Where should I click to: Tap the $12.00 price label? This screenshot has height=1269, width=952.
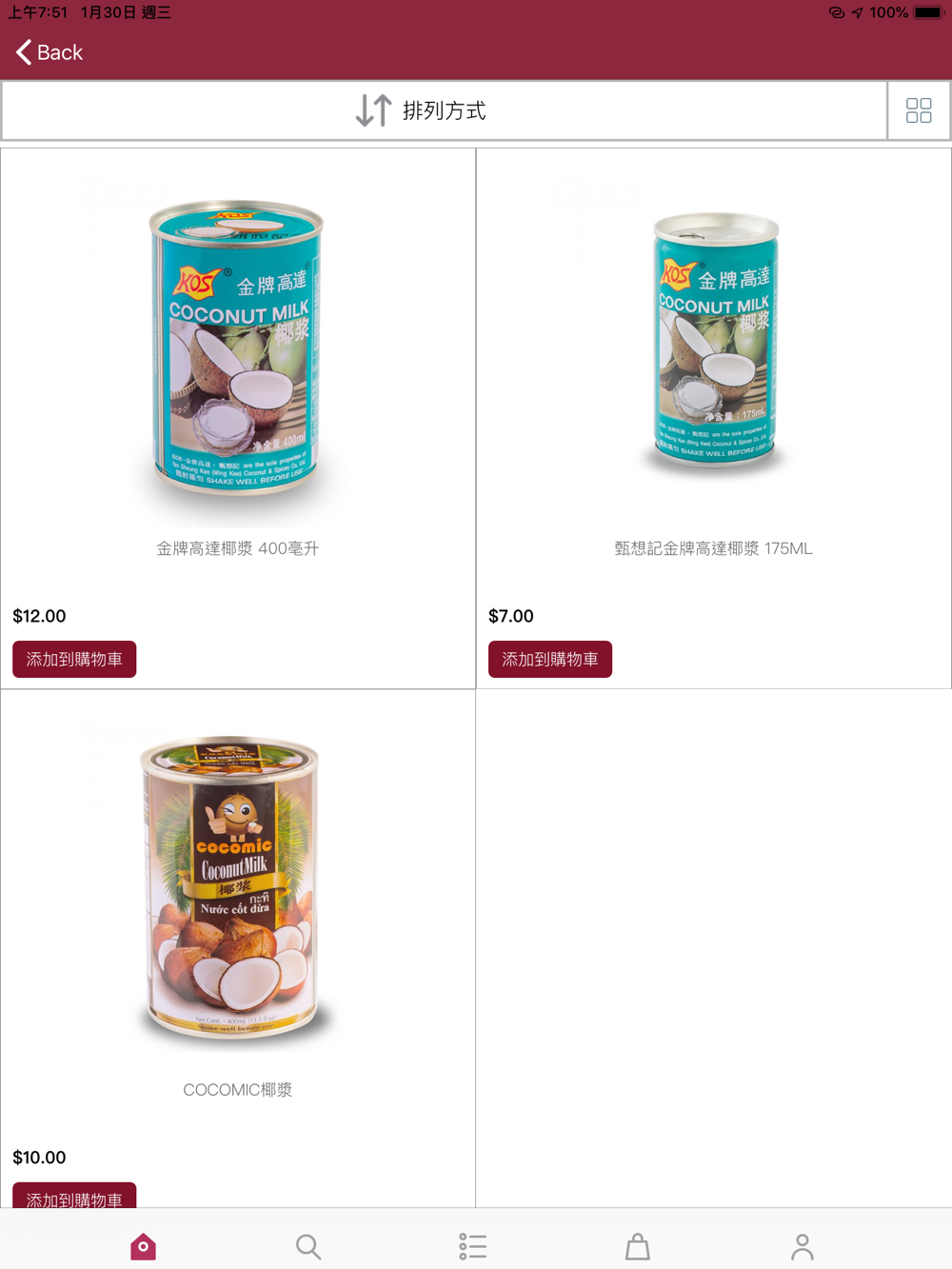39,616
